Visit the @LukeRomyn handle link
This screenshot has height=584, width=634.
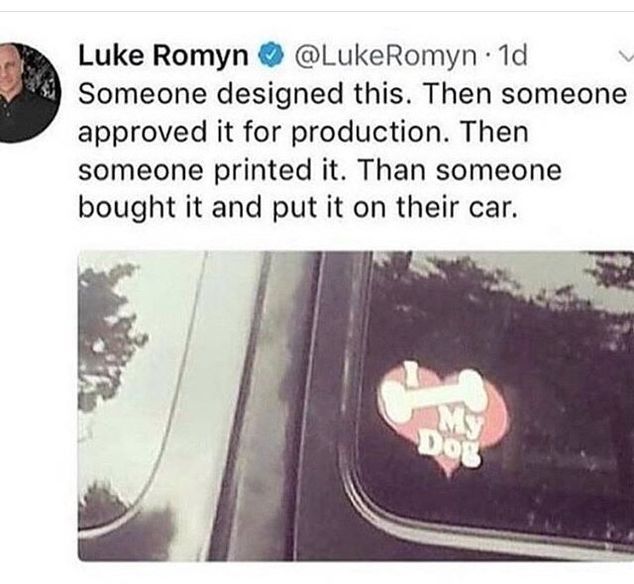click(x=385, y=55)
